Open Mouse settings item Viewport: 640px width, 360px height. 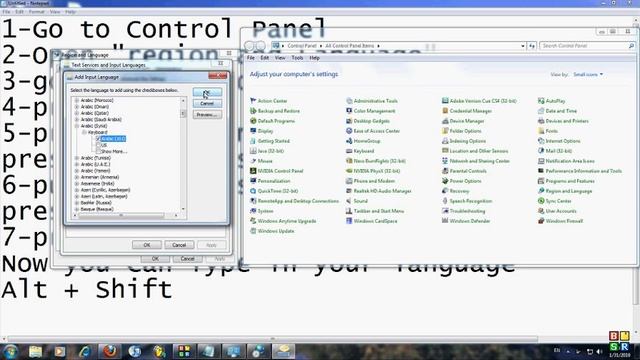pos(261,161)
